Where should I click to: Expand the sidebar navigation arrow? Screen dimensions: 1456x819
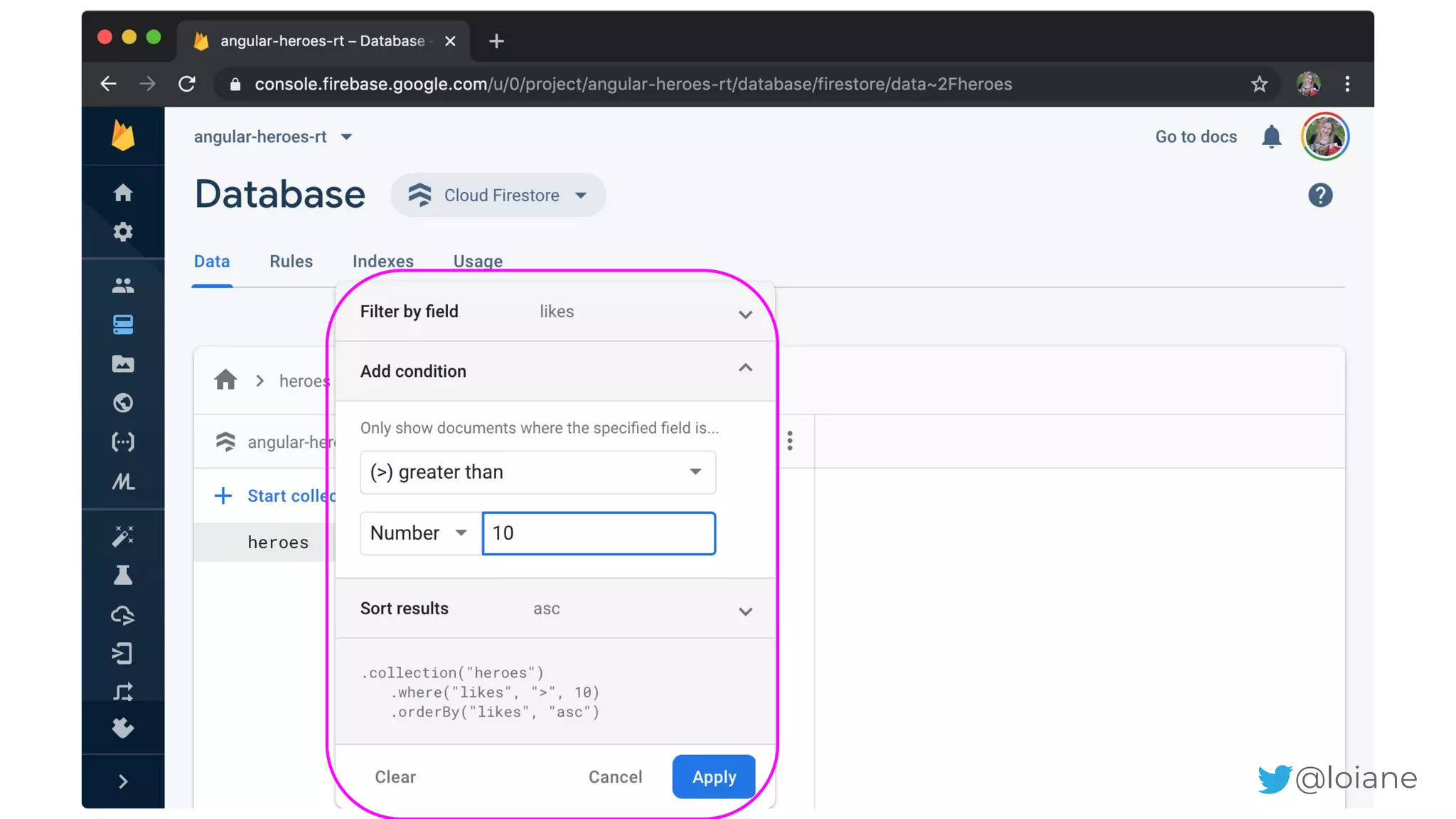123,781
